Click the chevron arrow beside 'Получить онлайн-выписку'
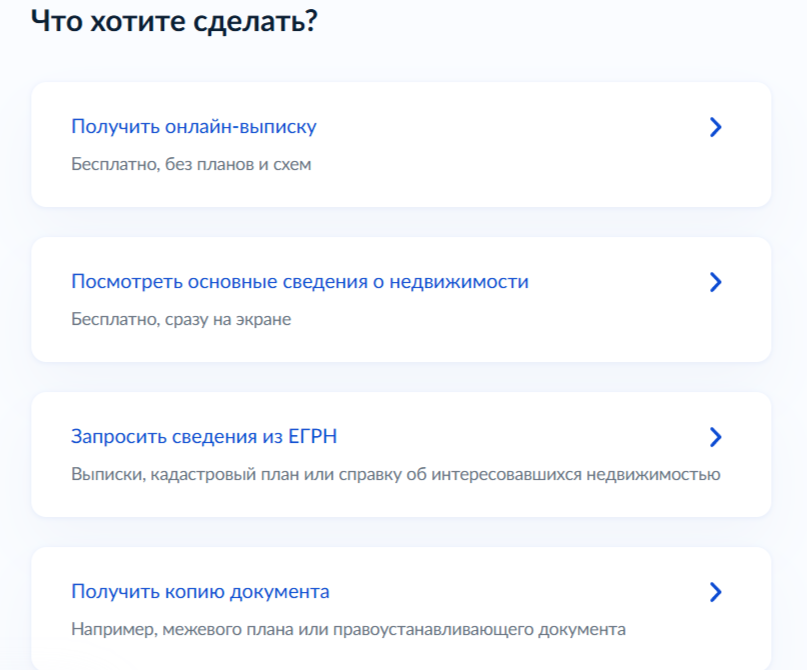807x670 pixels. click(x=714, y=127)
